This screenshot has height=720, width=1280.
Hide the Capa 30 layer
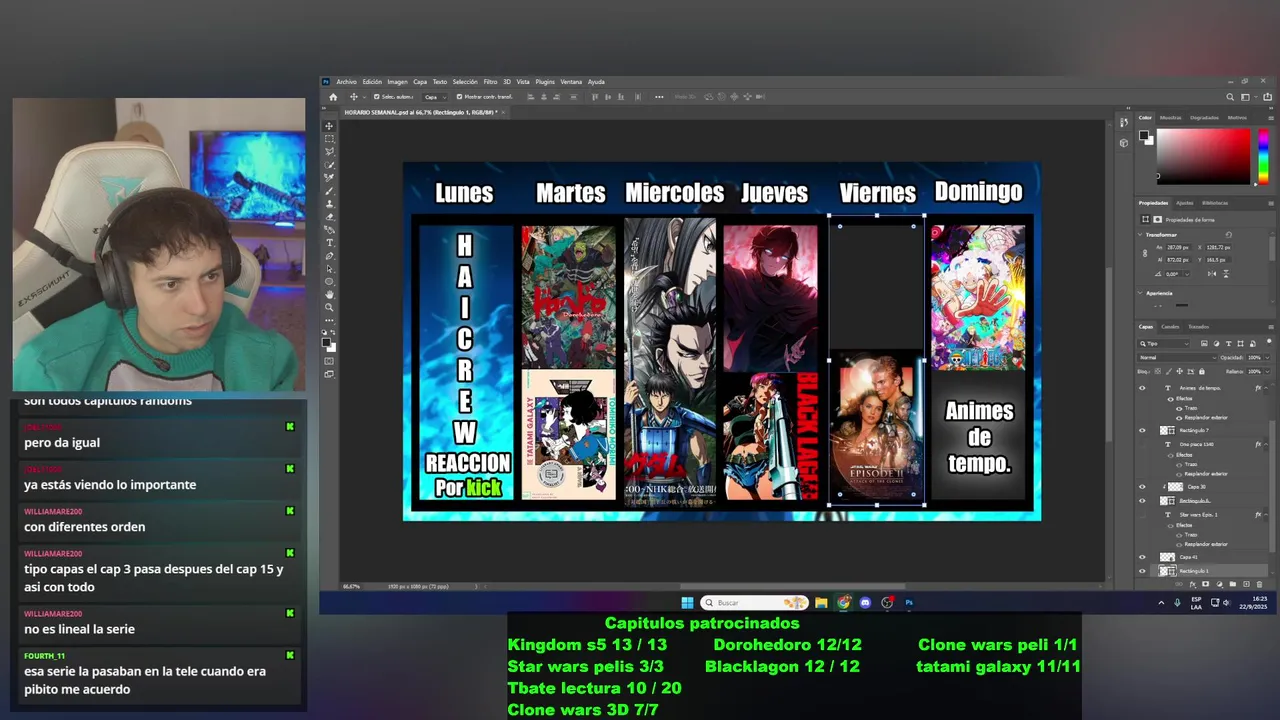tap(1142, 487)
